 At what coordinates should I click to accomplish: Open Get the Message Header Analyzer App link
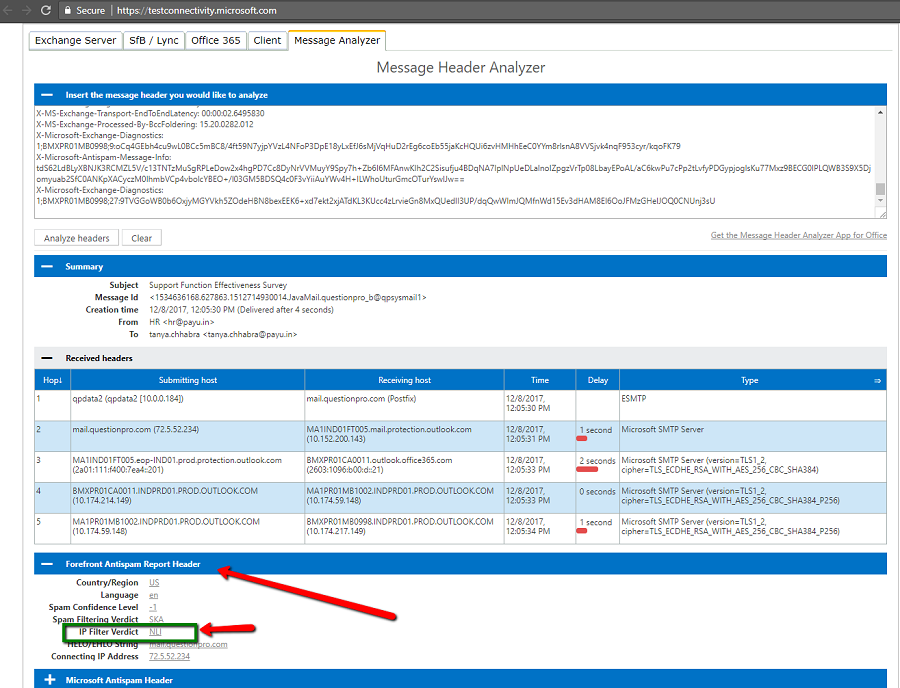pyautogui.click(x=798, y=235)
